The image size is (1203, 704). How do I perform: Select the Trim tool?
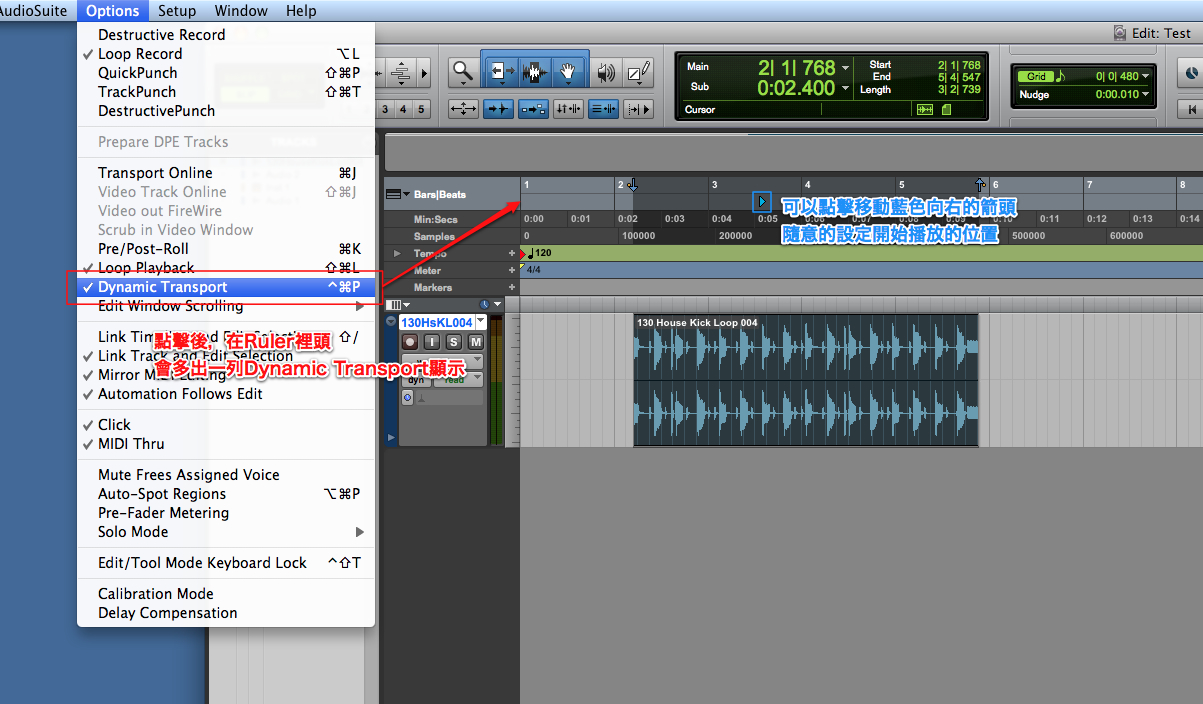coord(500,70)
